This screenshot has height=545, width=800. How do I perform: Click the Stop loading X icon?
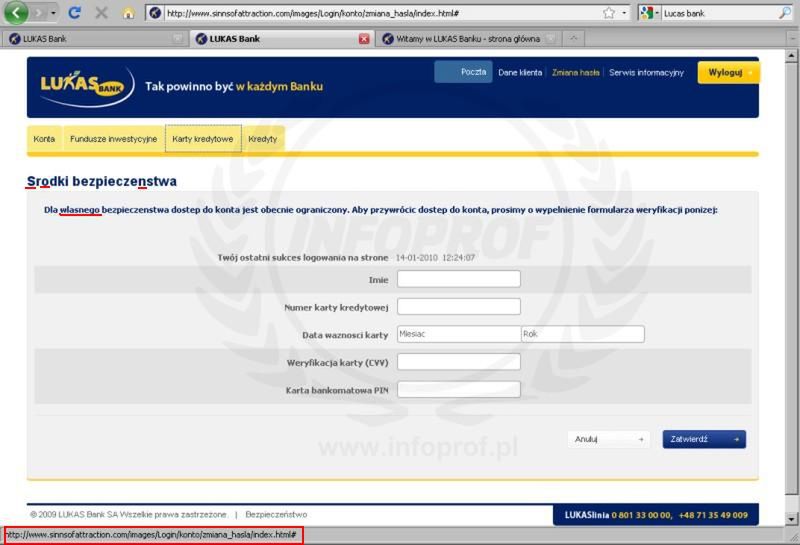(x=102, y=13)
